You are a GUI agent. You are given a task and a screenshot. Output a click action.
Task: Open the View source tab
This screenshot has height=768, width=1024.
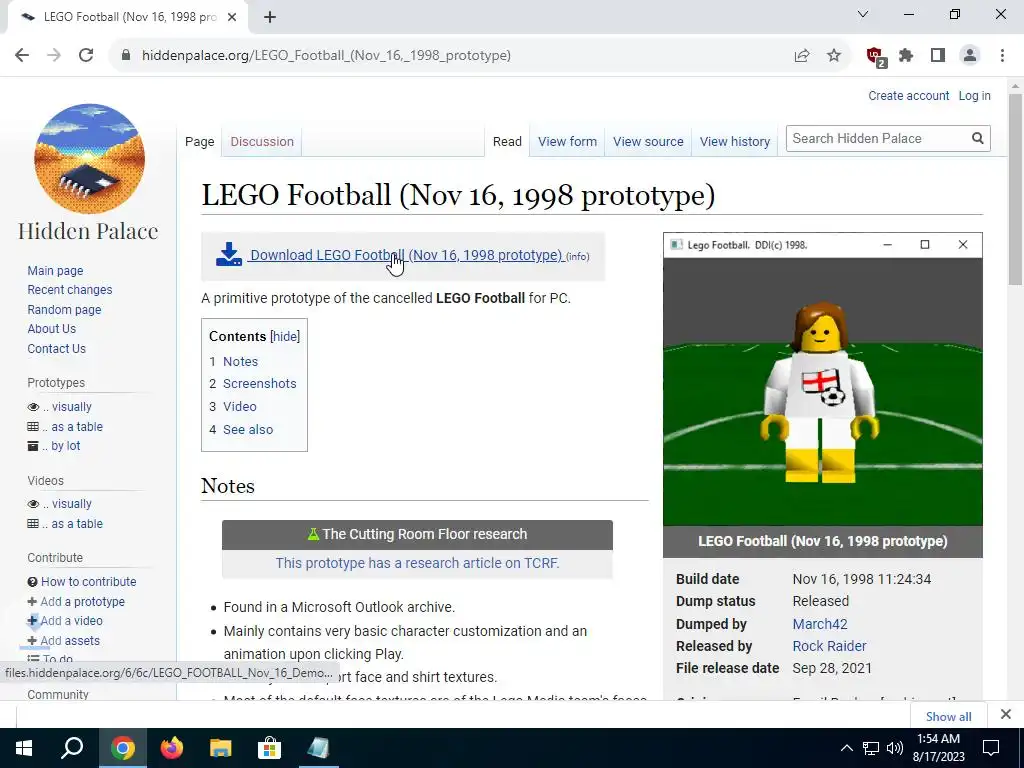pyautogui.click(x=648, y=142)
